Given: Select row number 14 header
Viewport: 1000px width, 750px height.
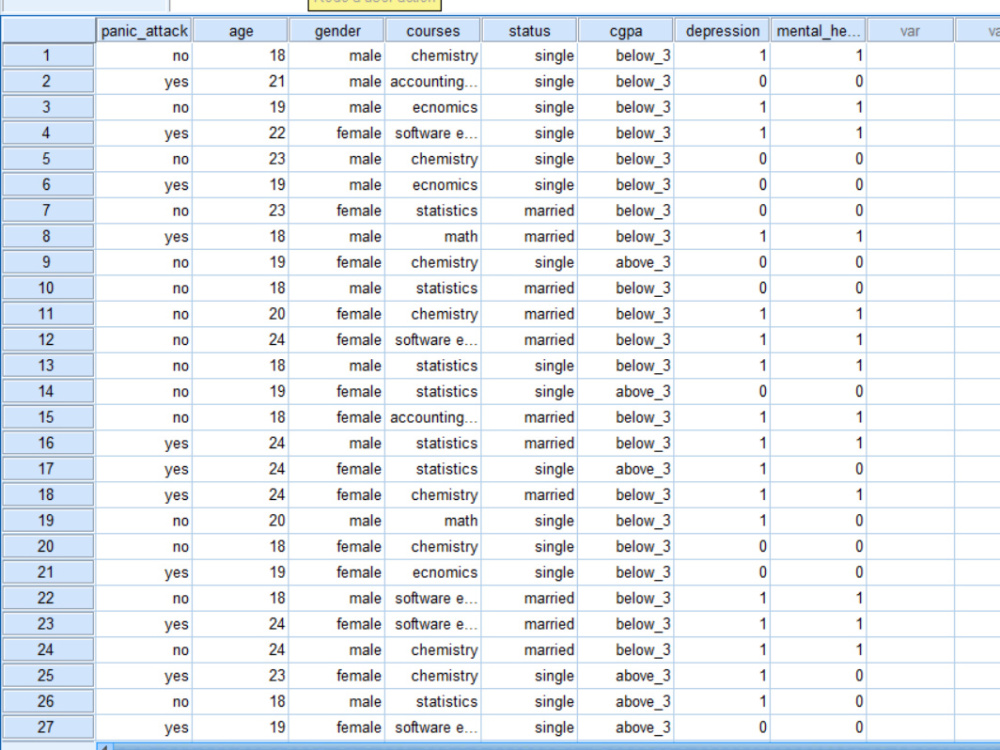Looking at the screenshot, I should coord(48,392).
